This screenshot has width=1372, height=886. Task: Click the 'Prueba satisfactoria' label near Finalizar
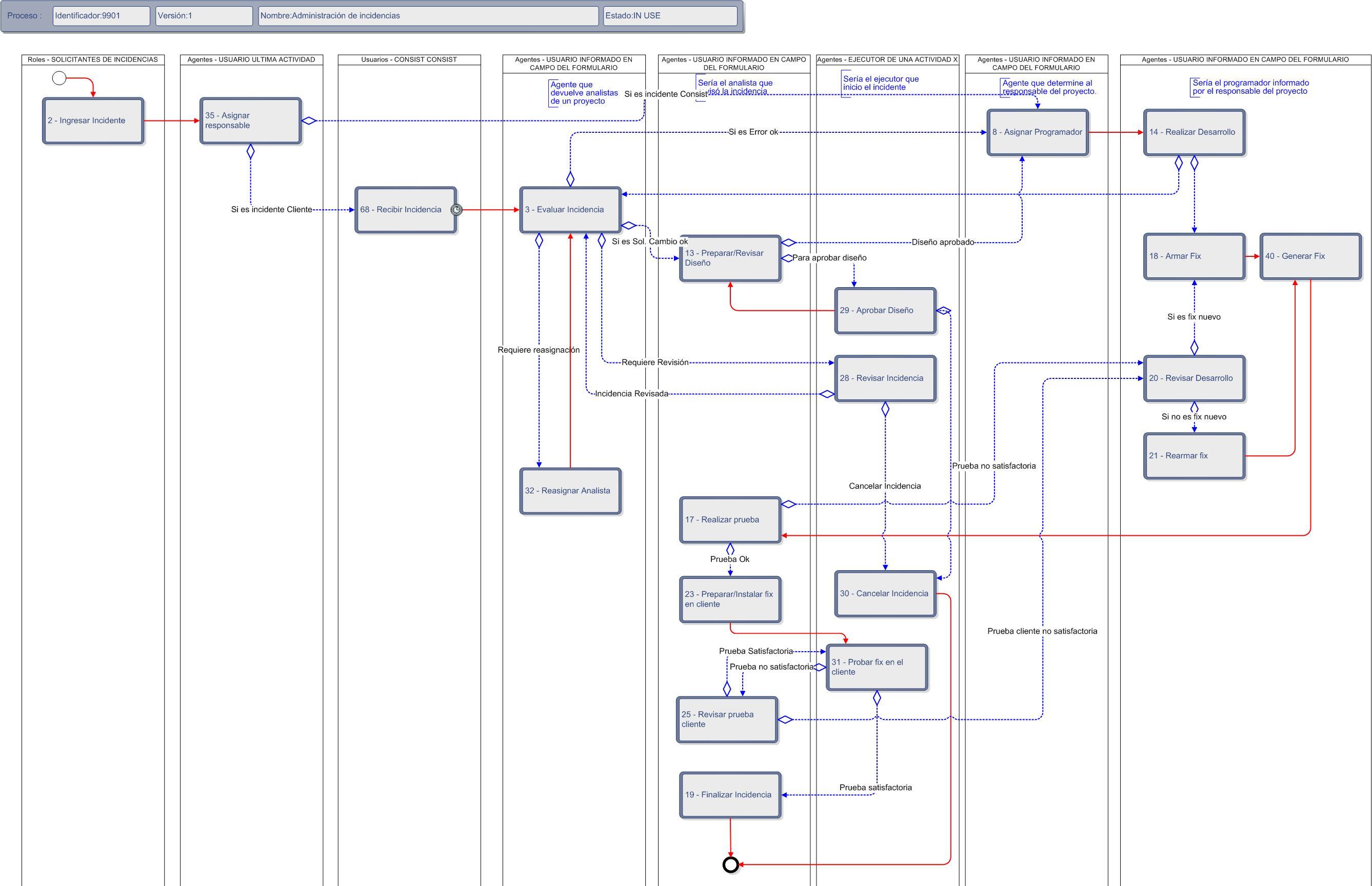(x=876, y=788)
